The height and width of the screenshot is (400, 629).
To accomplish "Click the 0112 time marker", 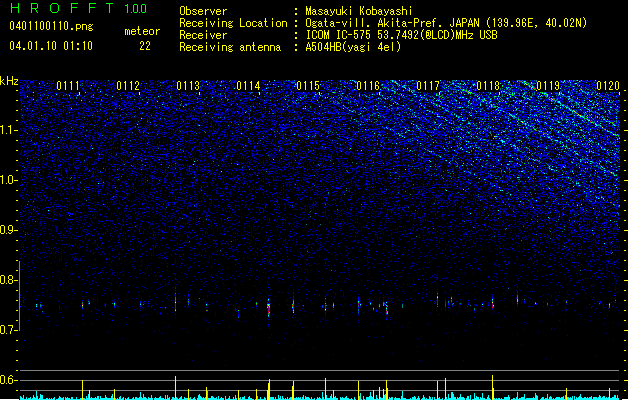I will point(128,86).
